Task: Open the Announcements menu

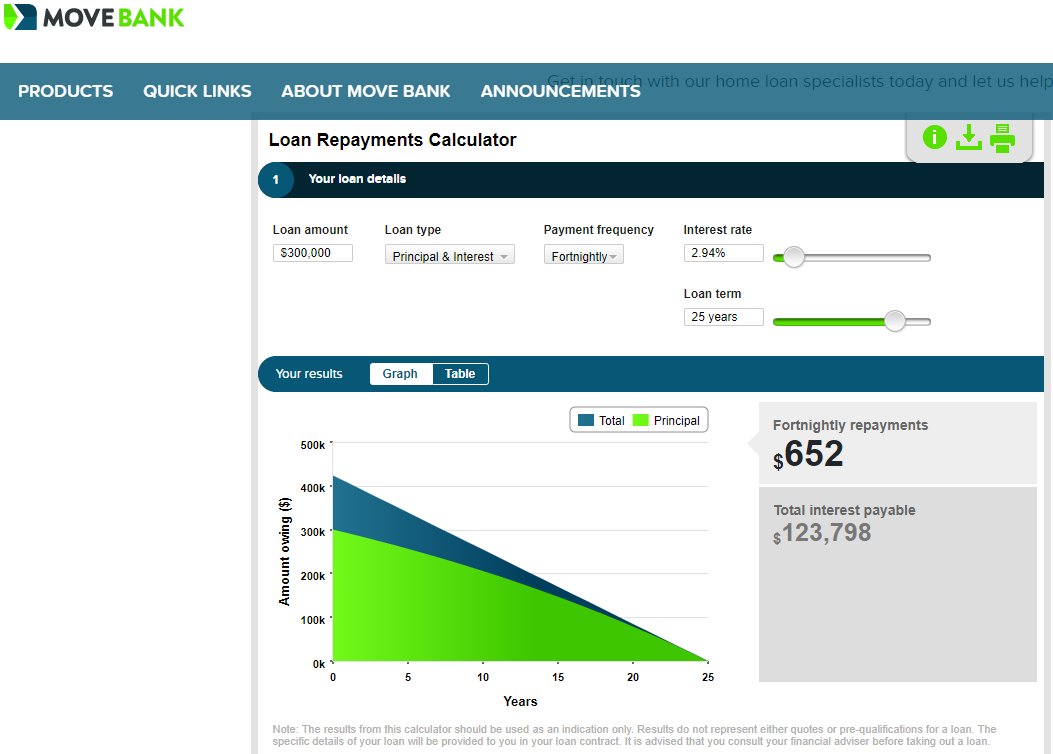Action: click(560, 91)
